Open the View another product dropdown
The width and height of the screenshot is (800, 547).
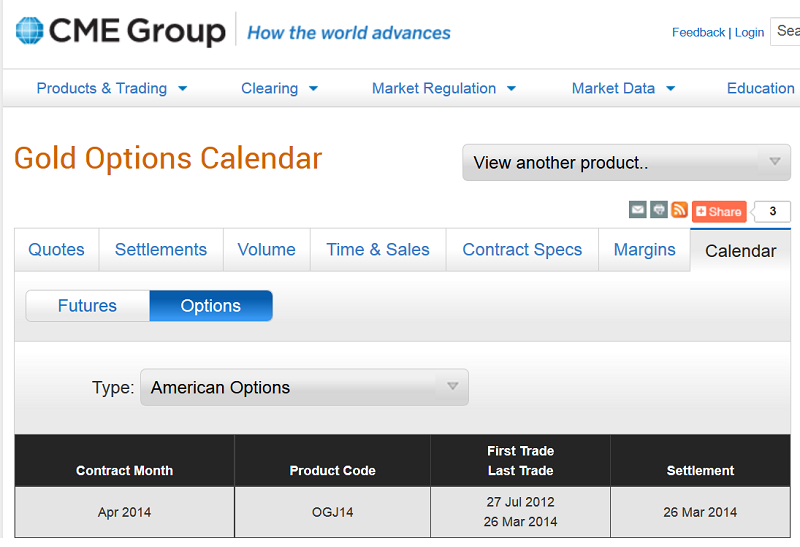626,163
